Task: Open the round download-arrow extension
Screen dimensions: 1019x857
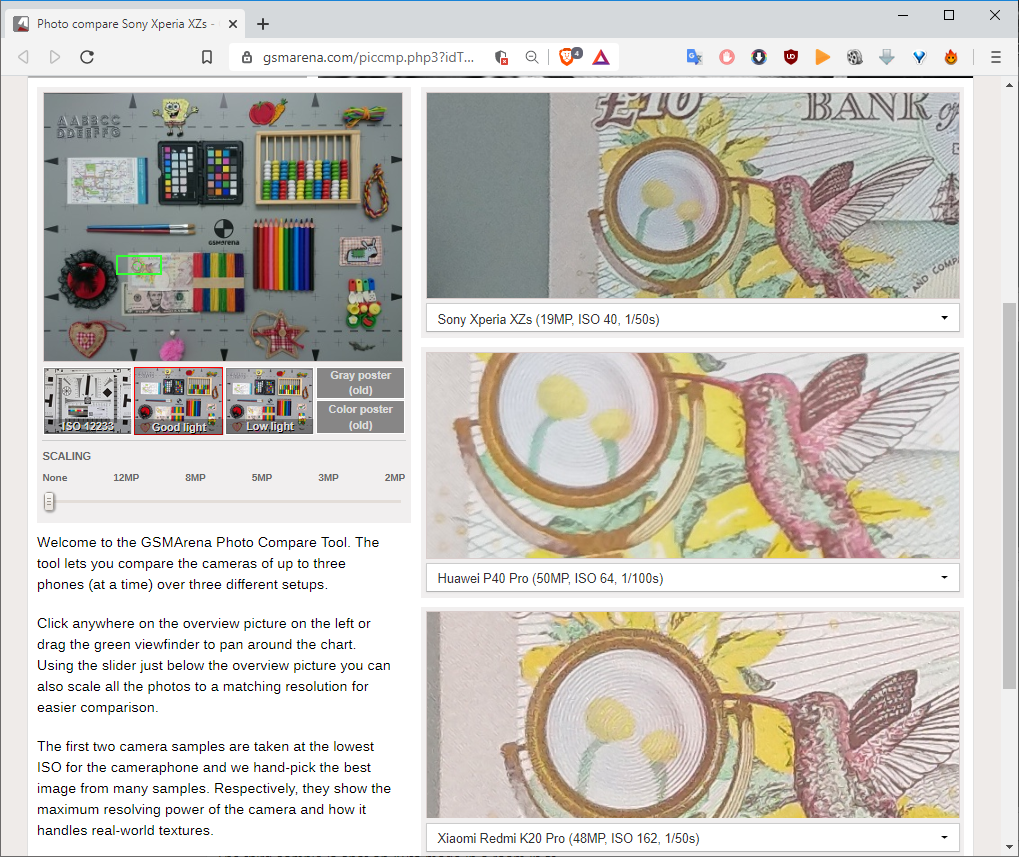Action: pyautogui.click(x=758, y=57)
